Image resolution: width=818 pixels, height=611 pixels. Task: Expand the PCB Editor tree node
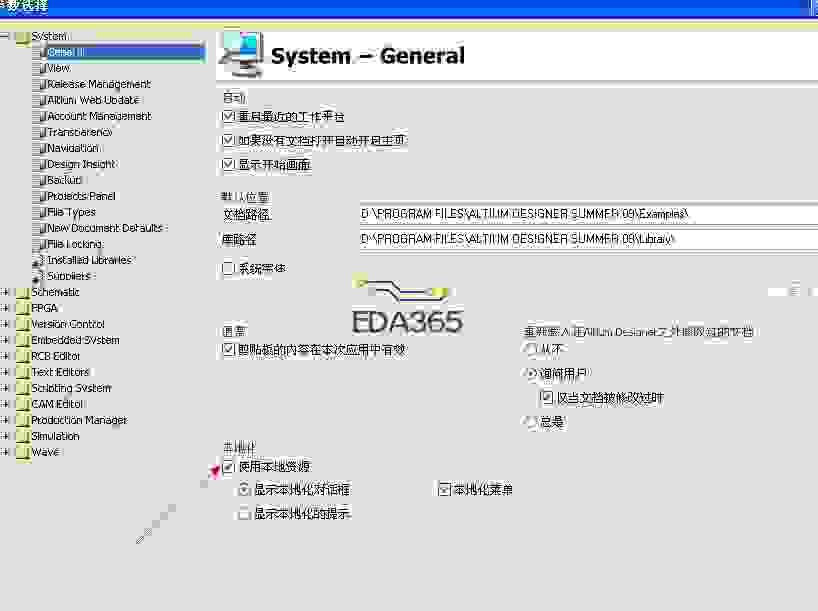pyautogui.click(x=5, y=356)
